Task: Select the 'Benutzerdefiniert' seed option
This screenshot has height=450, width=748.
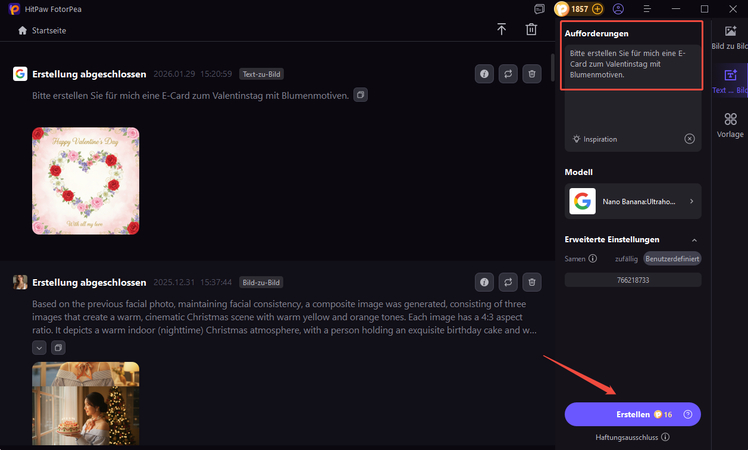Action: [x=672, y=258]
